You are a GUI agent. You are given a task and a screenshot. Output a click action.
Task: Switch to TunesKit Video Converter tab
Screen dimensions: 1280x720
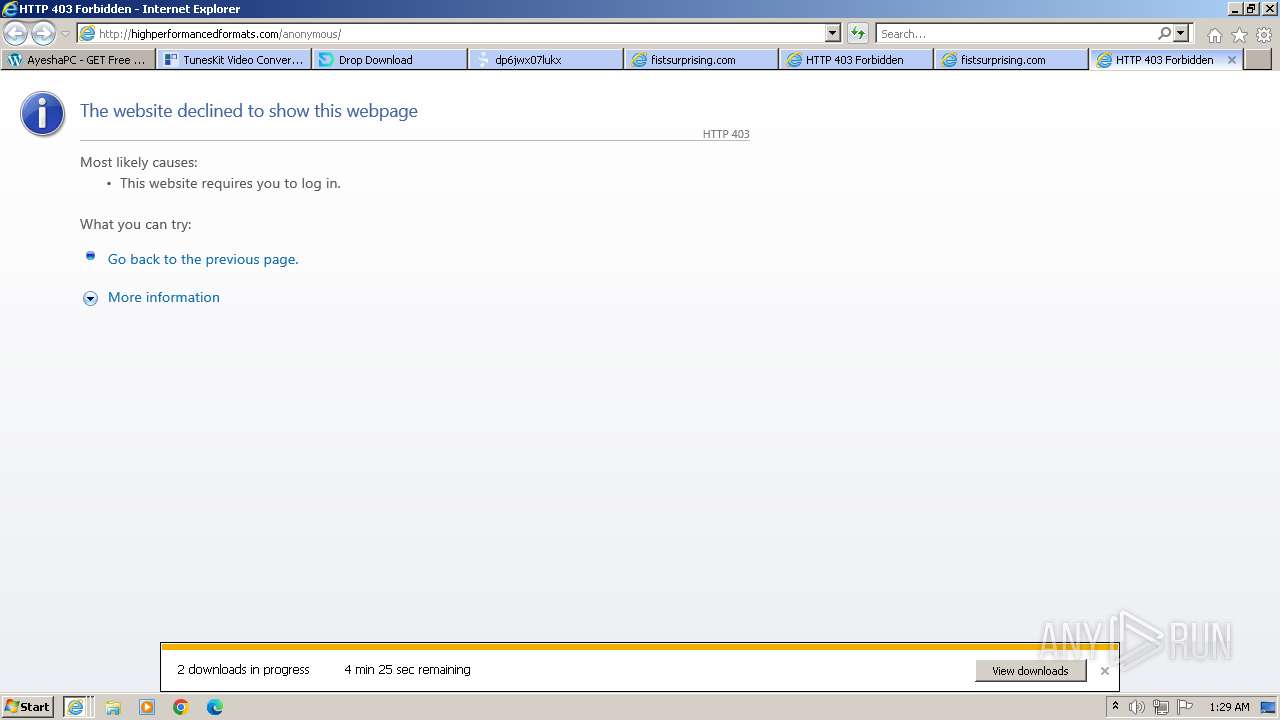pyautogui.click(x=234, y=60)
